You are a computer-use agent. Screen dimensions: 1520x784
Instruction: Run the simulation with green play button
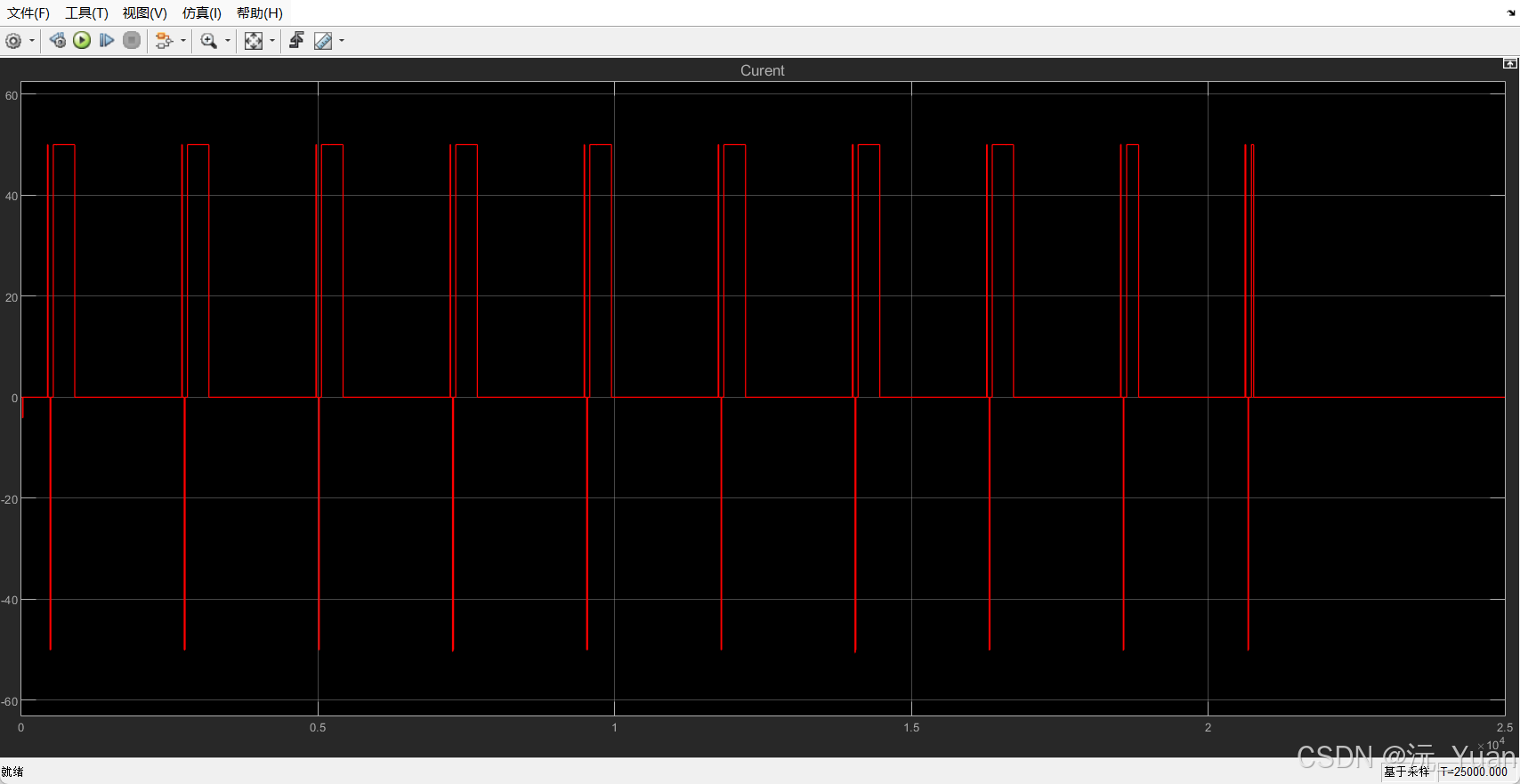[x=82, y=40]
